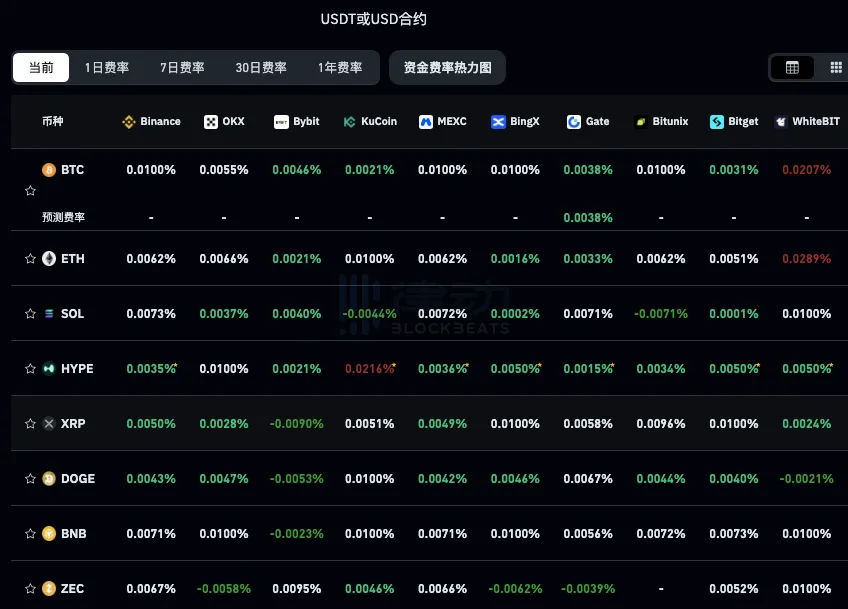The width and height of the screenshot is (848, 609).
Task: Open the DOGE coin name link
Action: click(78, 479)
